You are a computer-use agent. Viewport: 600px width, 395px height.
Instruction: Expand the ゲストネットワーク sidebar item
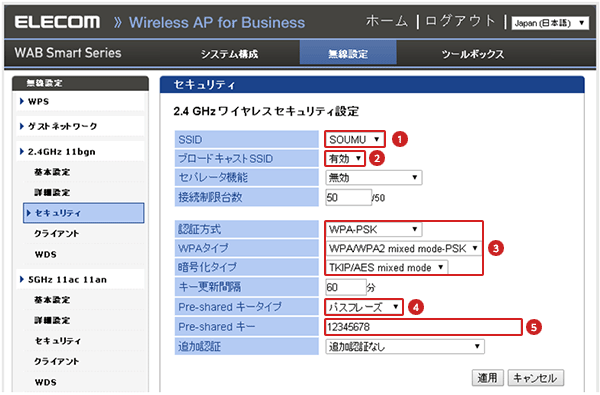(80, 126)
